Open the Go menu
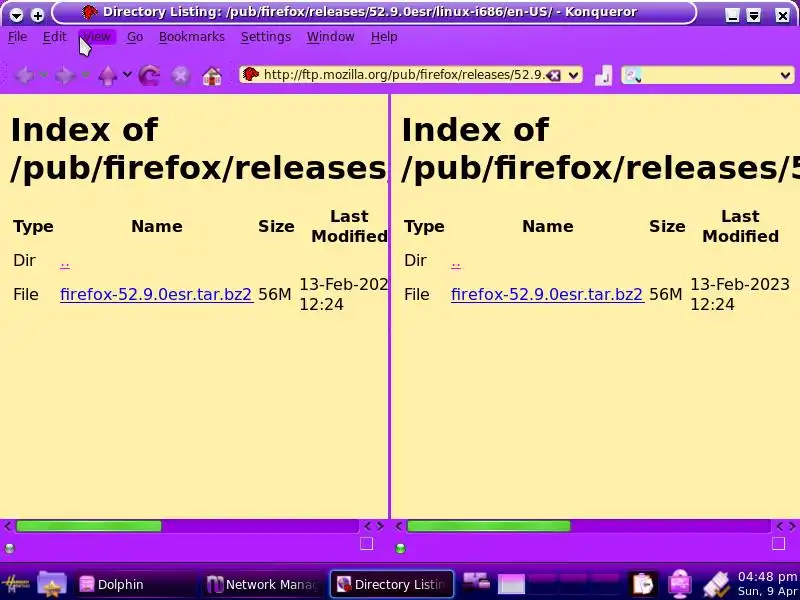Viewport: 800px width, 600px height. (x=135, y=37)
